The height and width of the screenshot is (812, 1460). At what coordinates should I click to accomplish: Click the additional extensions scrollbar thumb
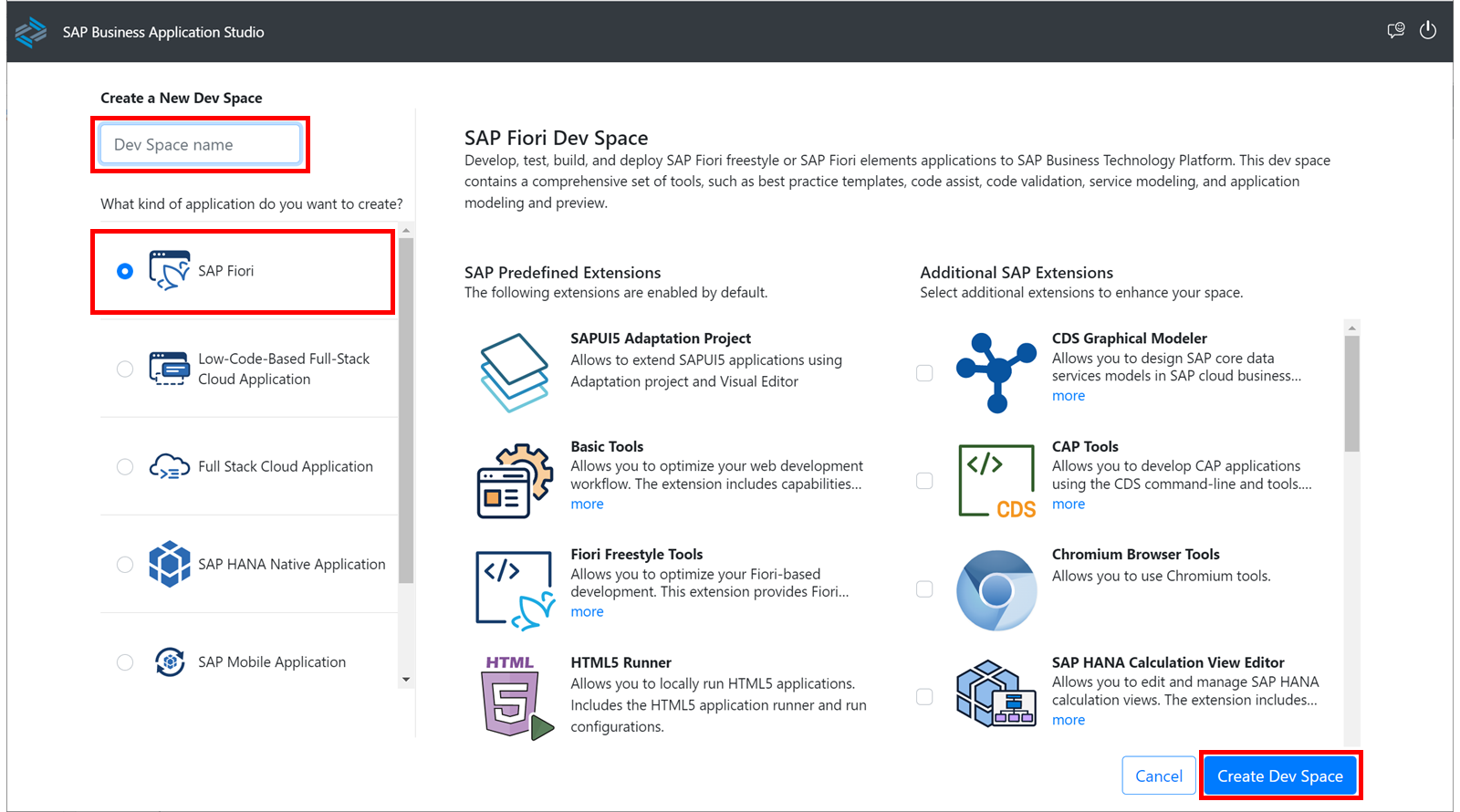pyautogui.click(x=1352, y=393)
